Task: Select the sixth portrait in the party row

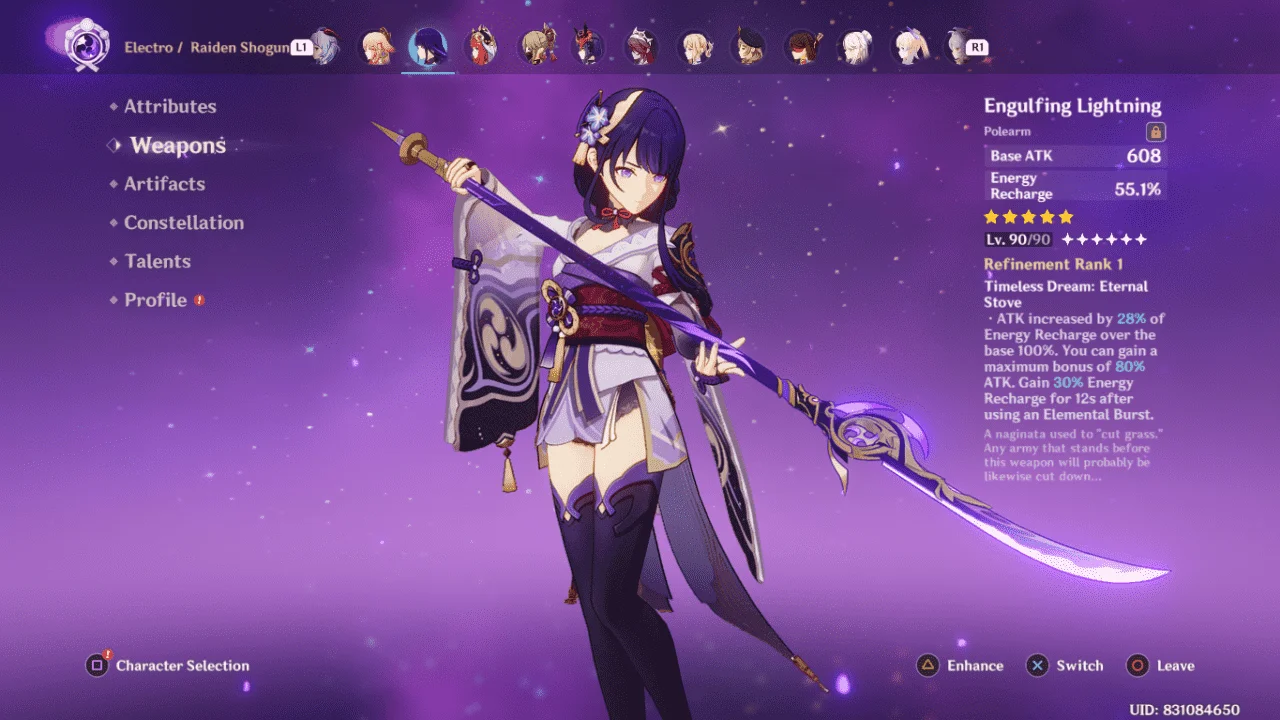Action: pos(588,46)
